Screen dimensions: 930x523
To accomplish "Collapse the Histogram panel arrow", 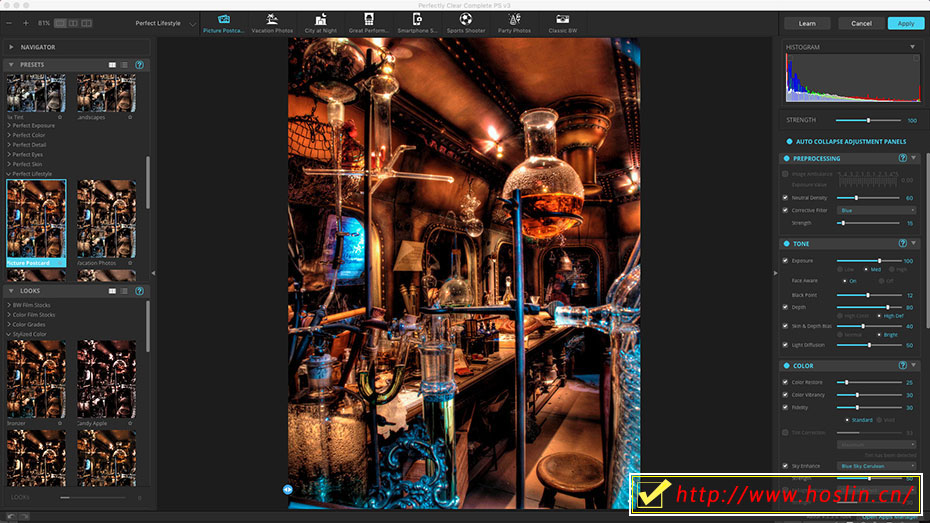I will coord(912,47).
